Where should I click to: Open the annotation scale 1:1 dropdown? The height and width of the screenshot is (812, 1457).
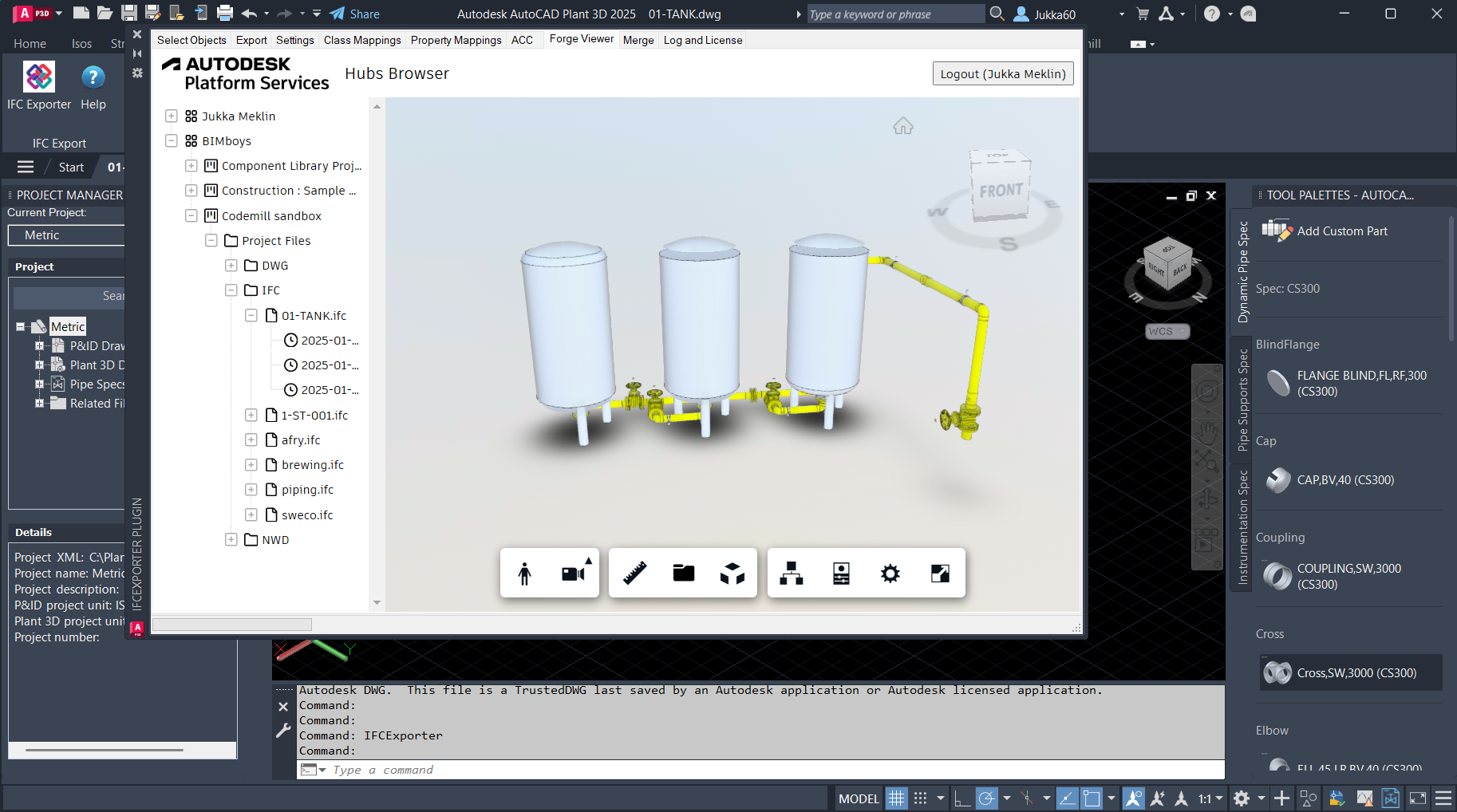click(x=1210, y=798)
